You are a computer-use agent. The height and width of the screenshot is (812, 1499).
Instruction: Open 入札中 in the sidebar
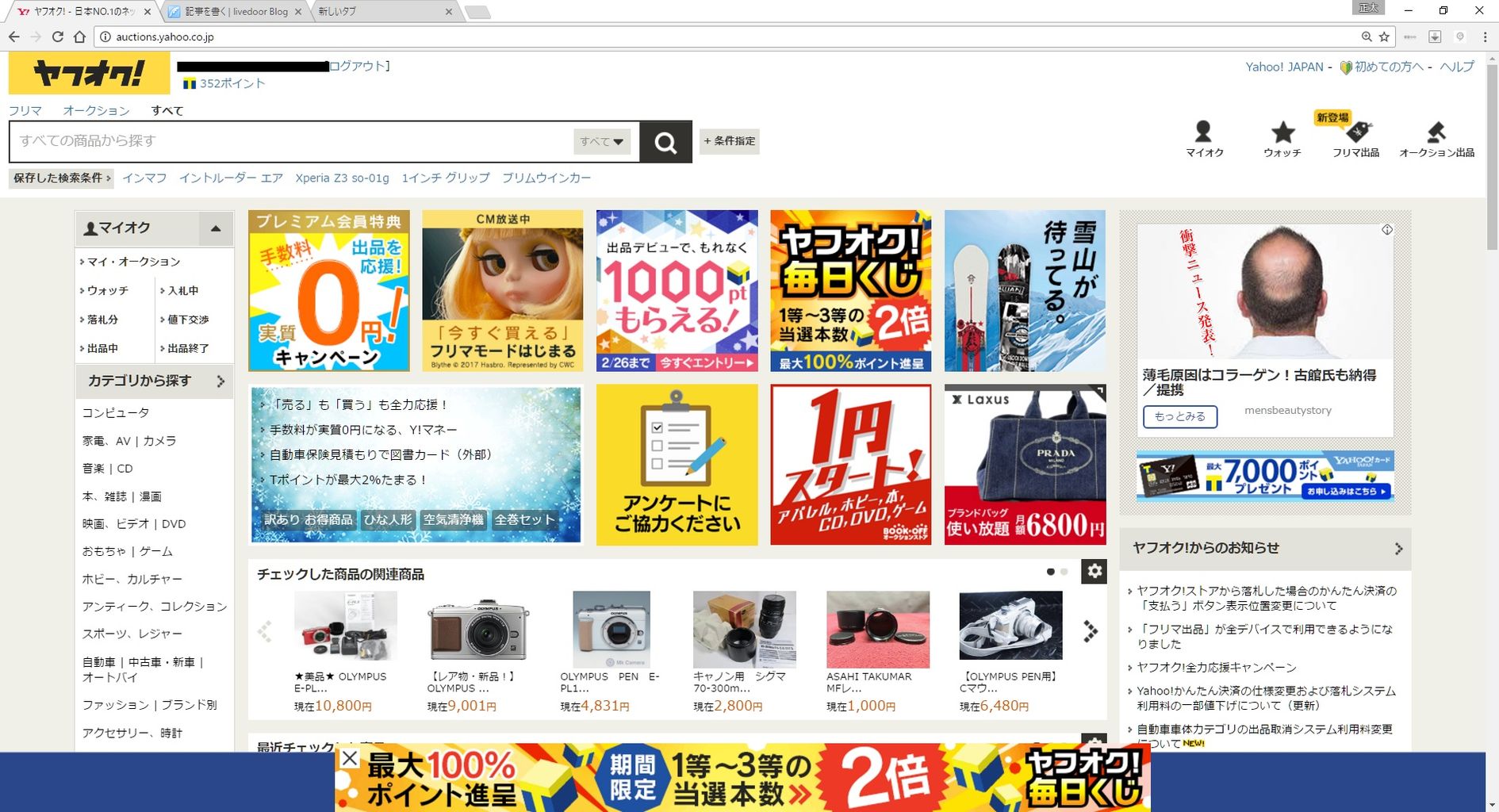click(183, 291)
